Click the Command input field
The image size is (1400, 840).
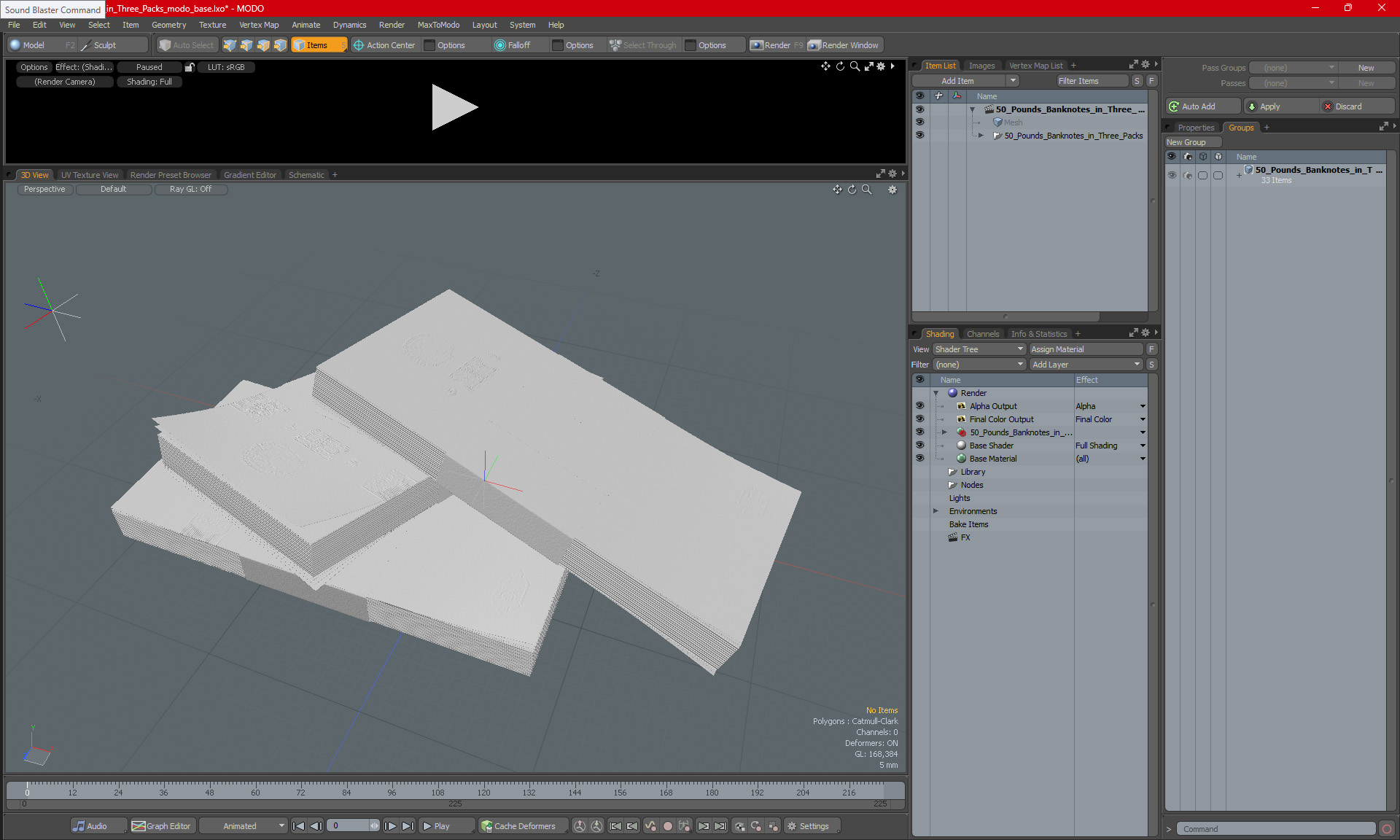coord(1276,829)
